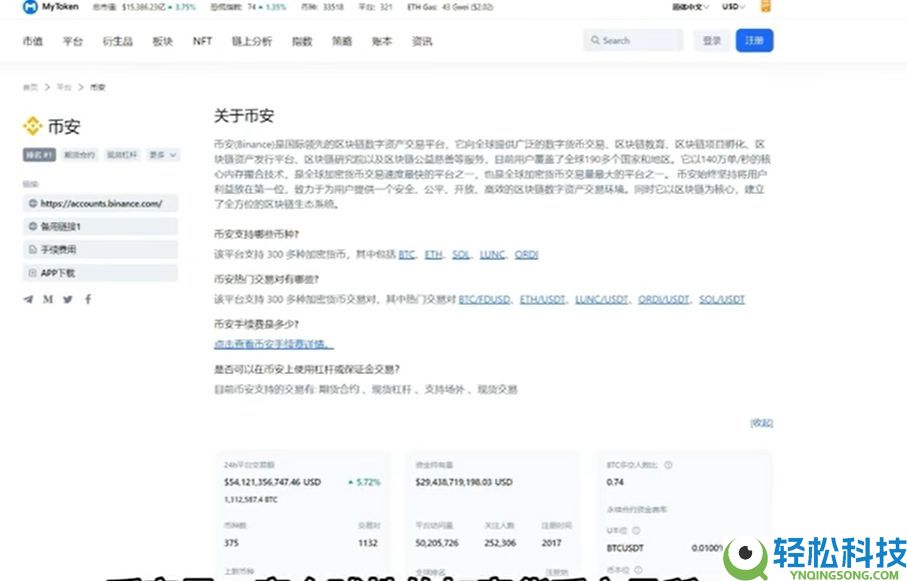Click the blue 注册 register button

[x=754, y=41]
